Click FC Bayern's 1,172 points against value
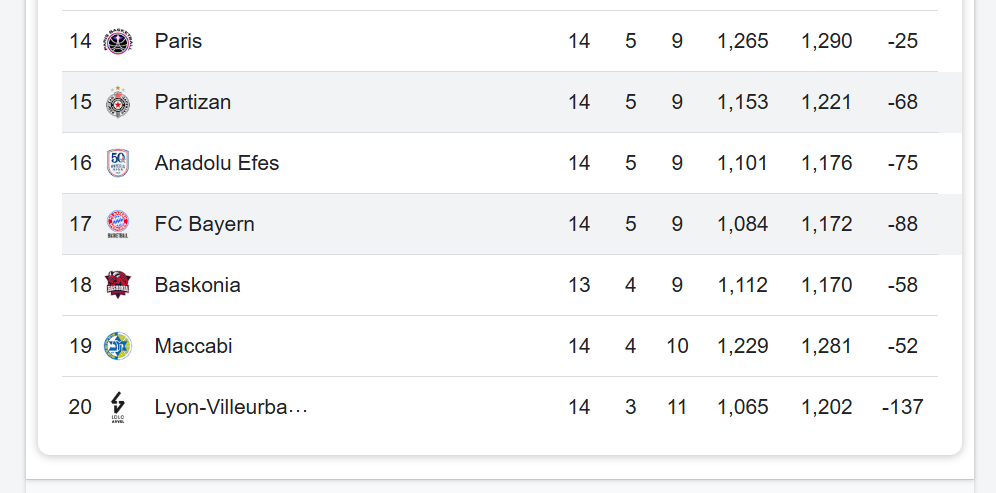This screenshot has height=493, width=996. coord(827,224)
